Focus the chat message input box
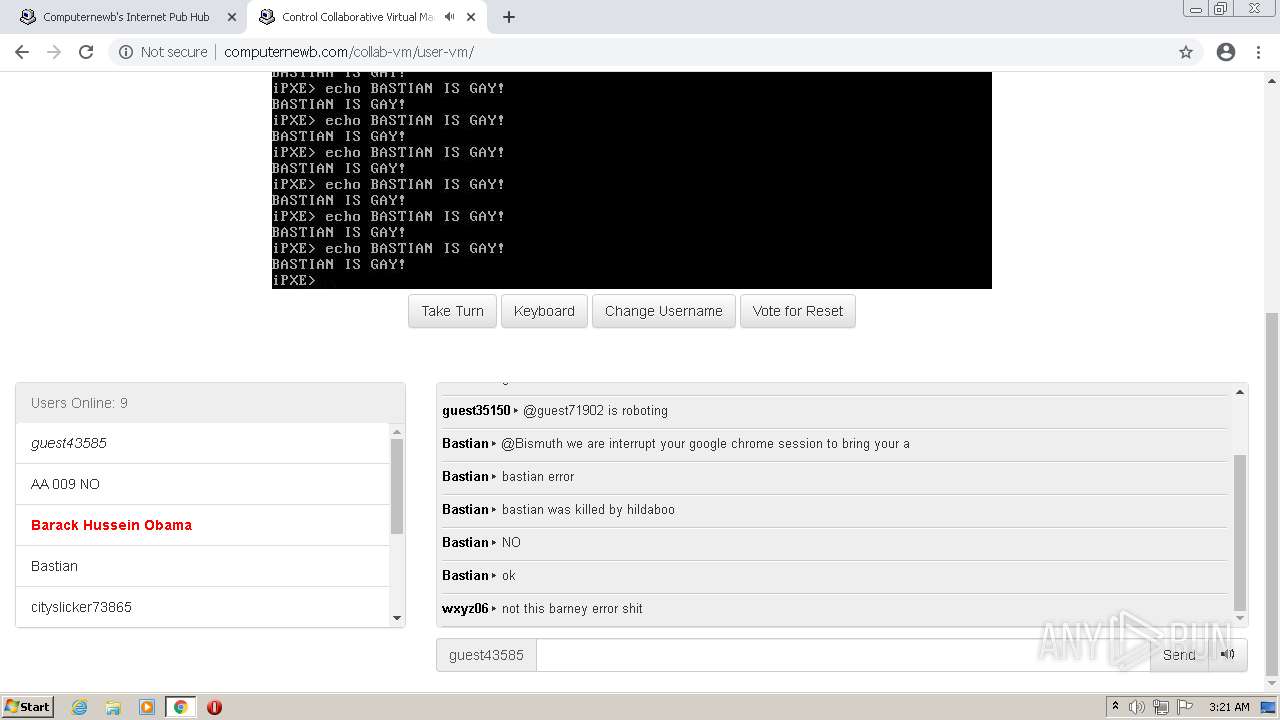This screenshot has height=720, width=1280. coord(843,655)
